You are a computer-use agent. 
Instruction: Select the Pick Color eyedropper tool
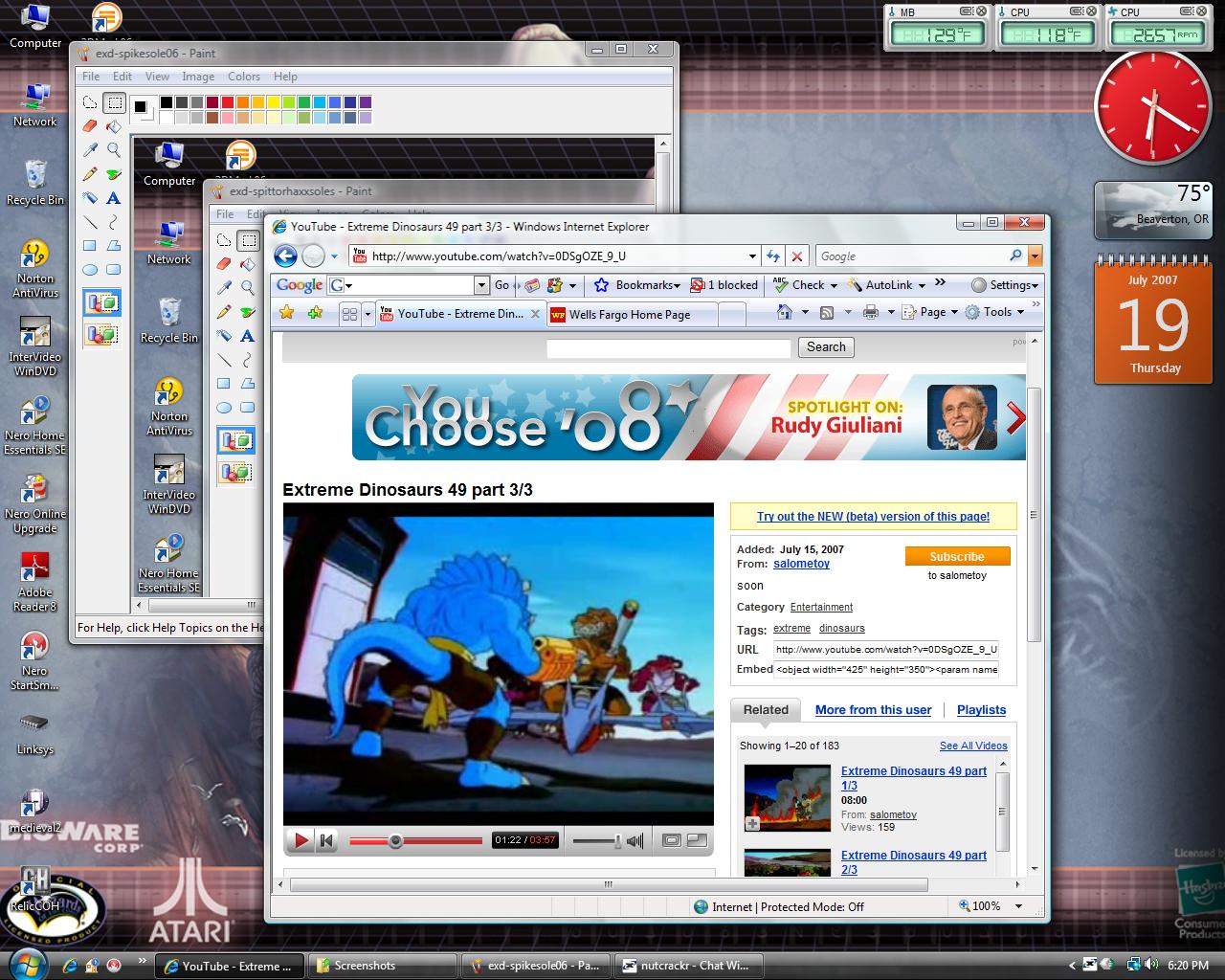pyautogui.click(x=90, y=149)
